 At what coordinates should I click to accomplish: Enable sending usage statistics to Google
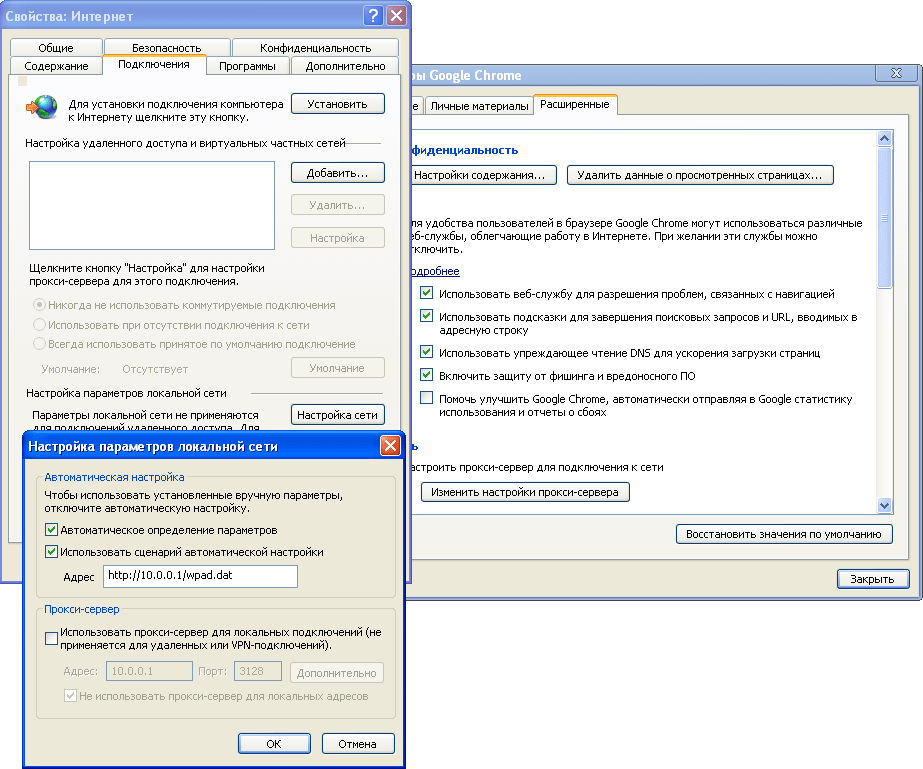point(427,399)
